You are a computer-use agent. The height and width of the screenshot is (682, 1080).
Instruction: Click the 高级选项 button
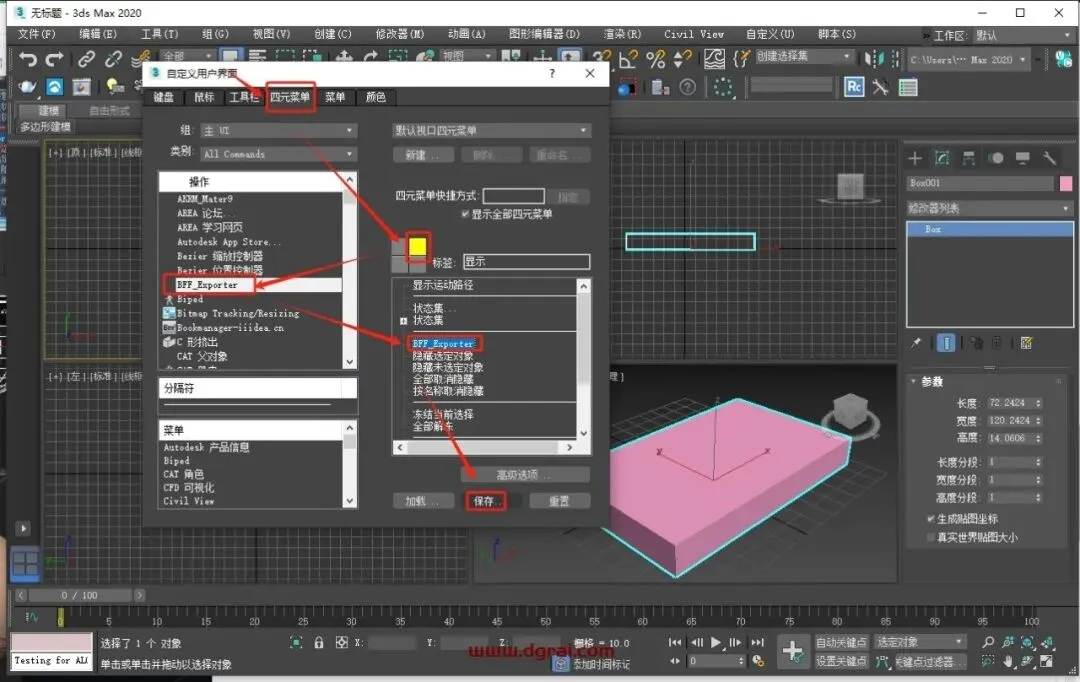point(525,475)
